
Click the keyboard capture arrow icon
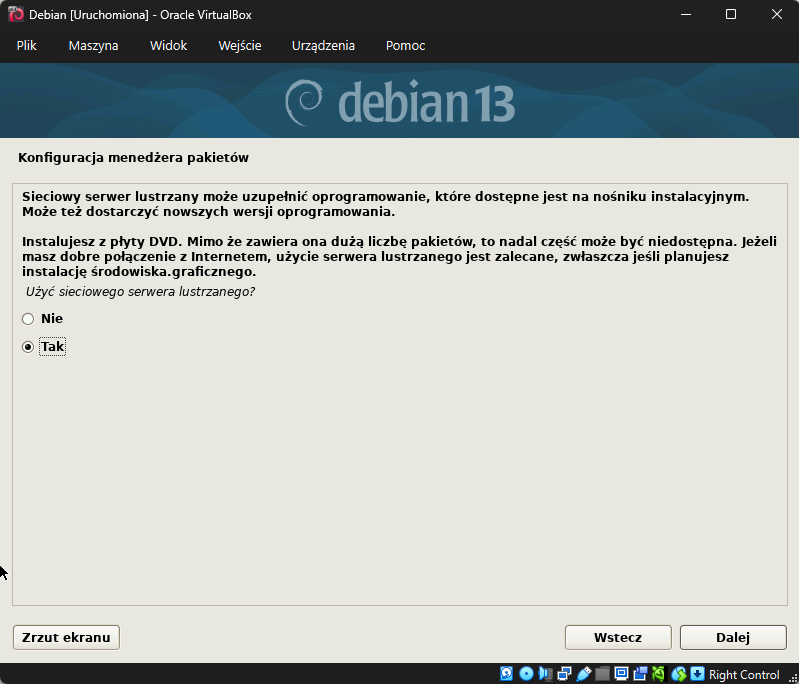coord(697,674)
